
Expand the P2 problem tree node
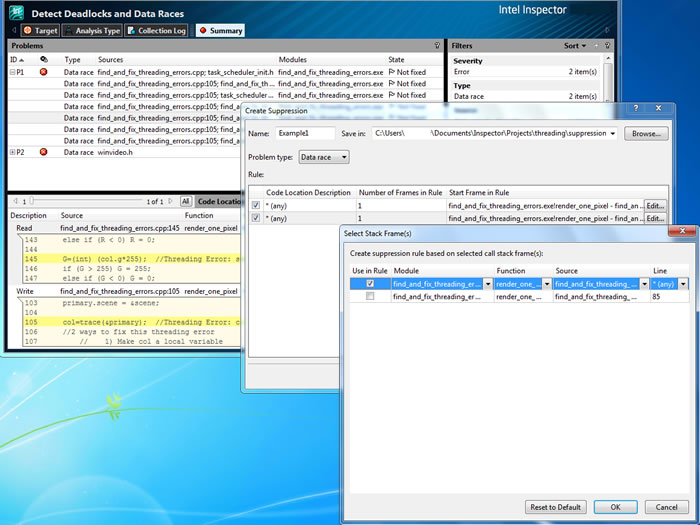13,152
